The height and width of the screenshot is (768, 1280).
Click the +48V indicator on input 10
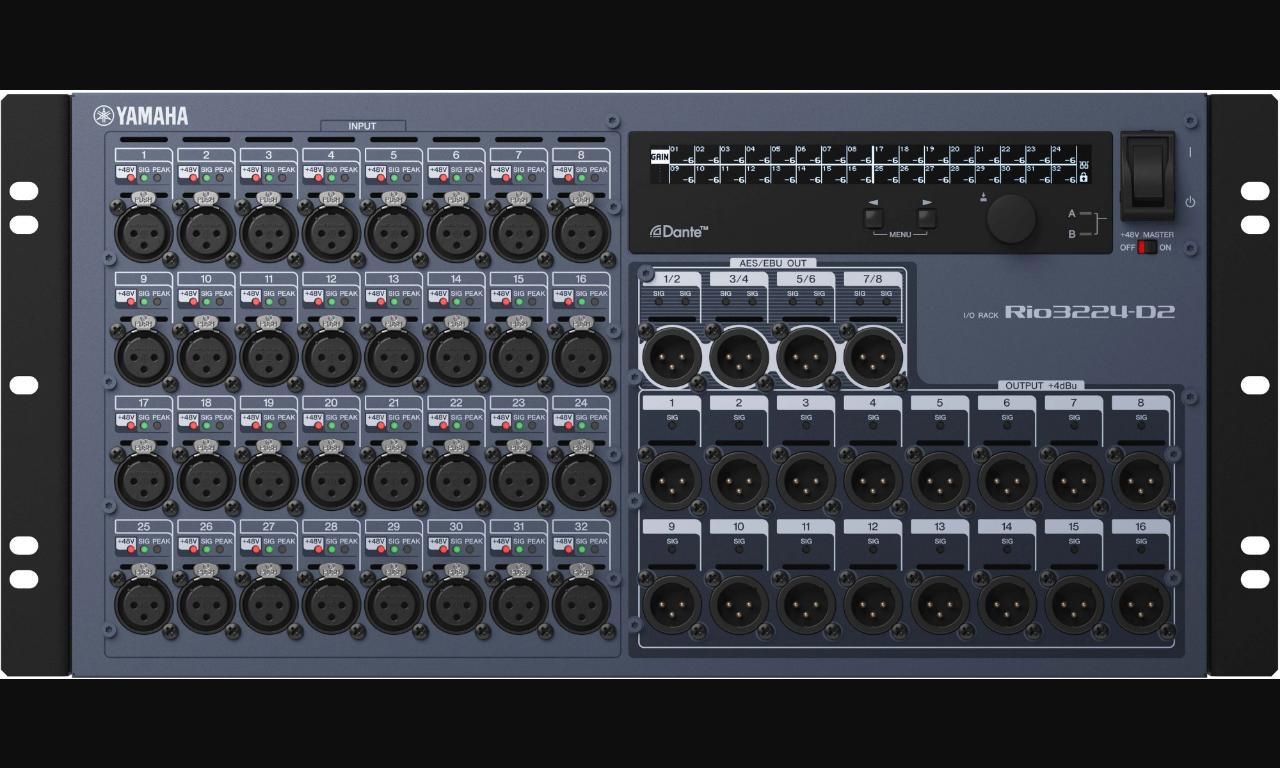point(194,301)
